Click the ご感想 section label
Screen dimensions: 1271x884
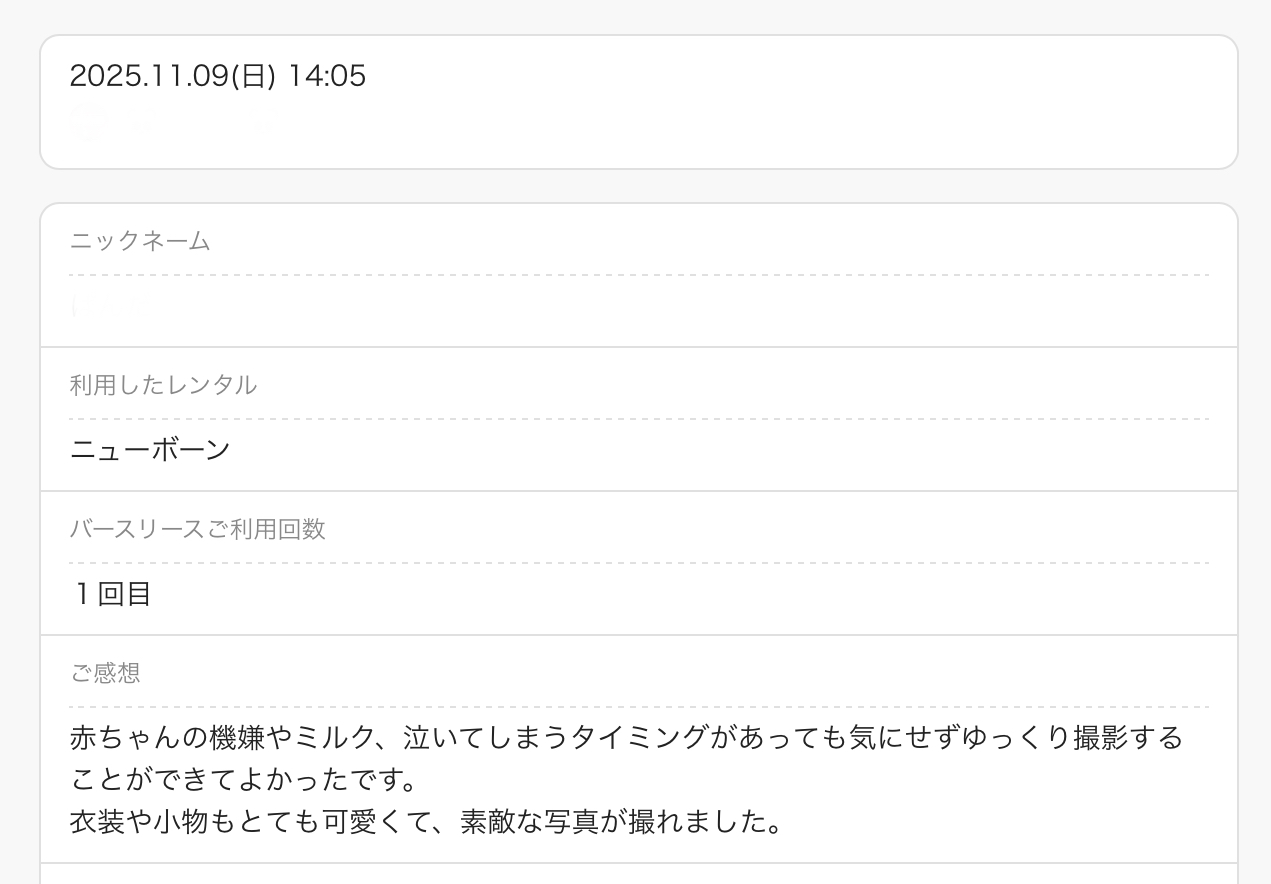pyautogui.click(x=105, y=673)
